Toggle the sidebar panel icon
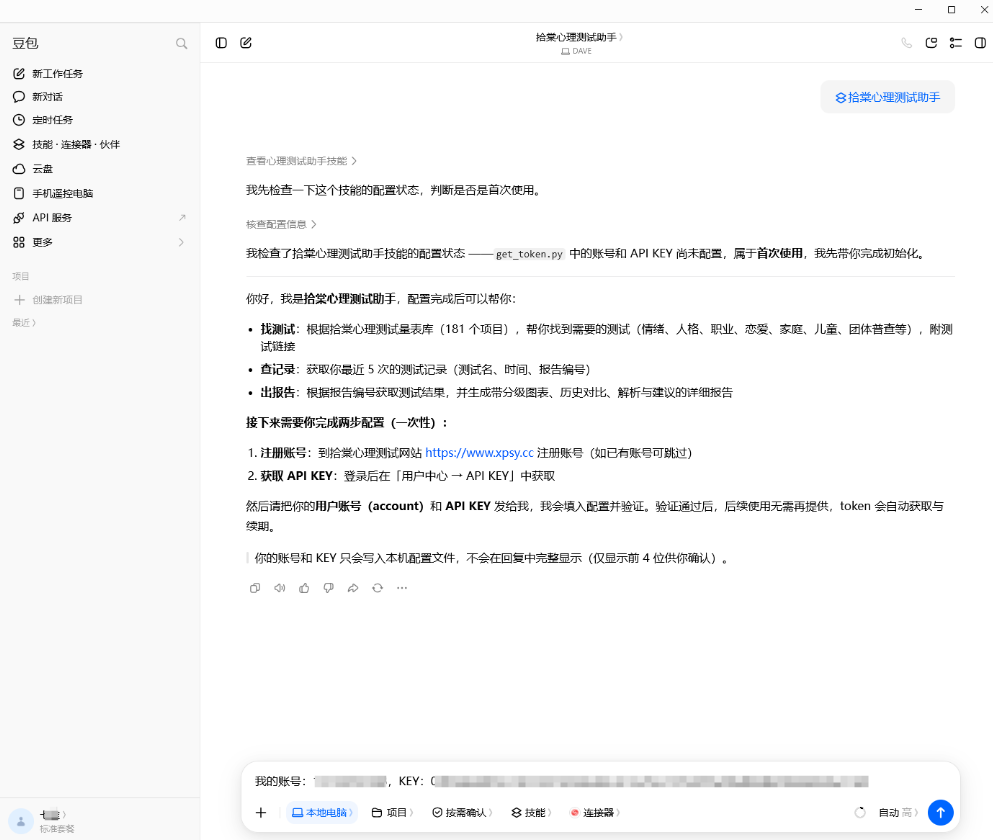Screen dimensions: 993x840 [x=221, y=42]
